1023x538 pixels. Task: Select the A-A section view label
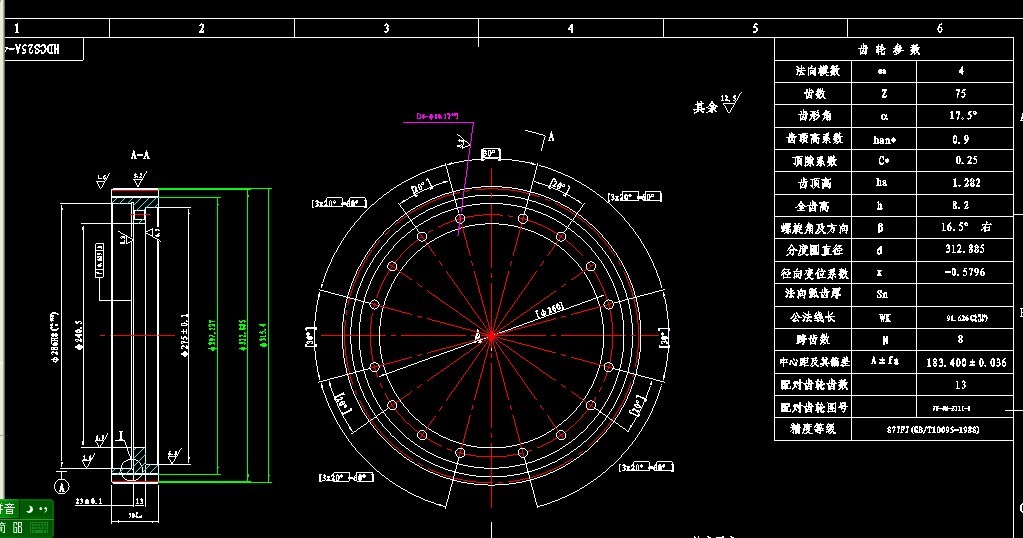[140, 155]
